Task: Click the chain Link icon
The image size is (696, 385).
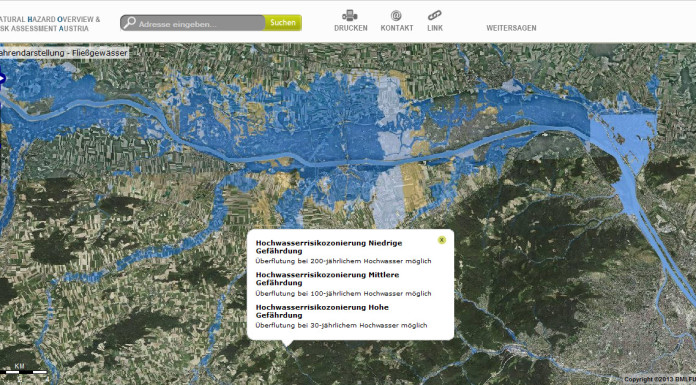Action: click(434, 16)
